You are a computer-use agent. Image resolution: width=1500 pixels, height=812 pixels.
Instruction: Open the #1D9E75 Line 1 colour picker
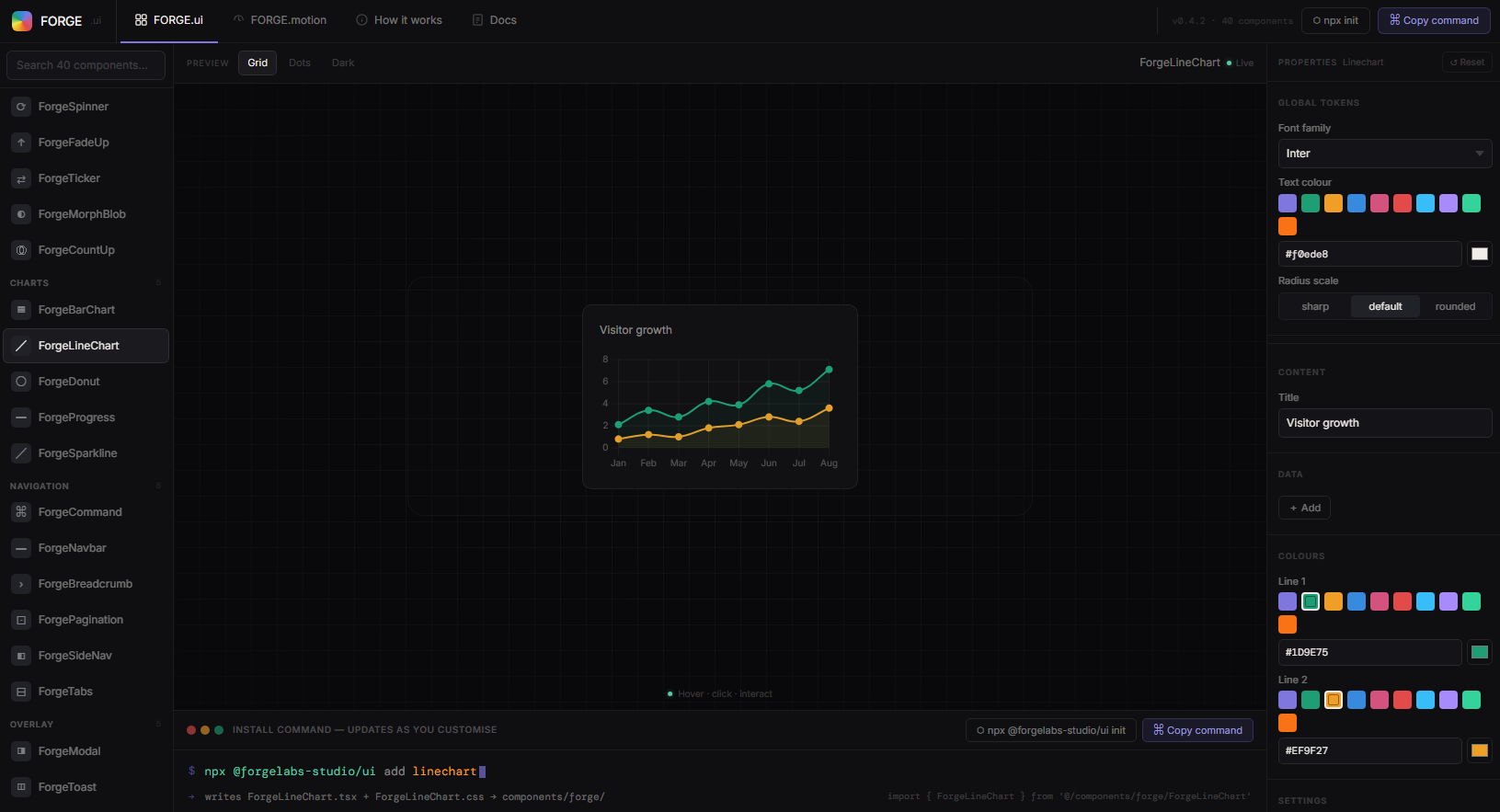pyautogui.click(x=1480, y=652)
